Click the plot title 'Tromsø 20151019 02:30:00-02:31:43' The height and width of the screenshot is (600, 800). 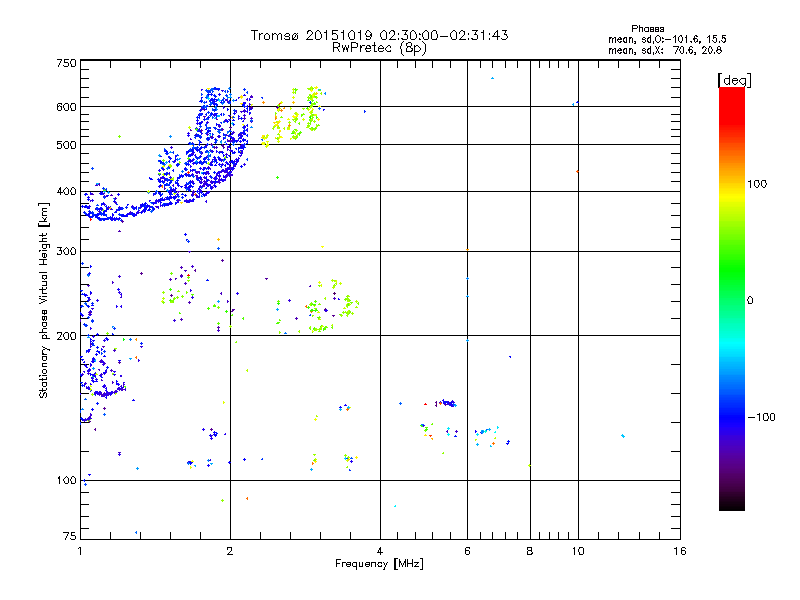pyautogui.click(x=379, y=35)
